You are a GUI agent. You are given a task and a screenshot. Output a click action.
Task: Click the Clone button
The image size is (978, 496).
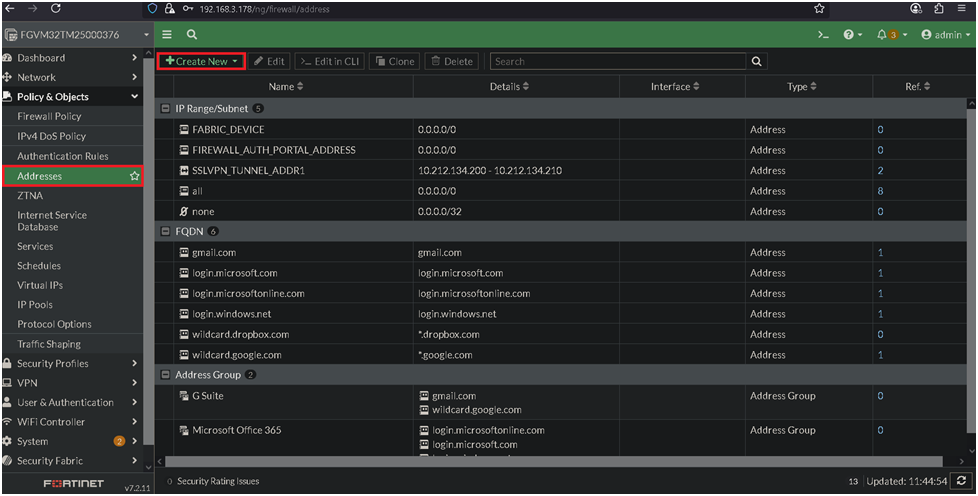(x=395, y=61)
